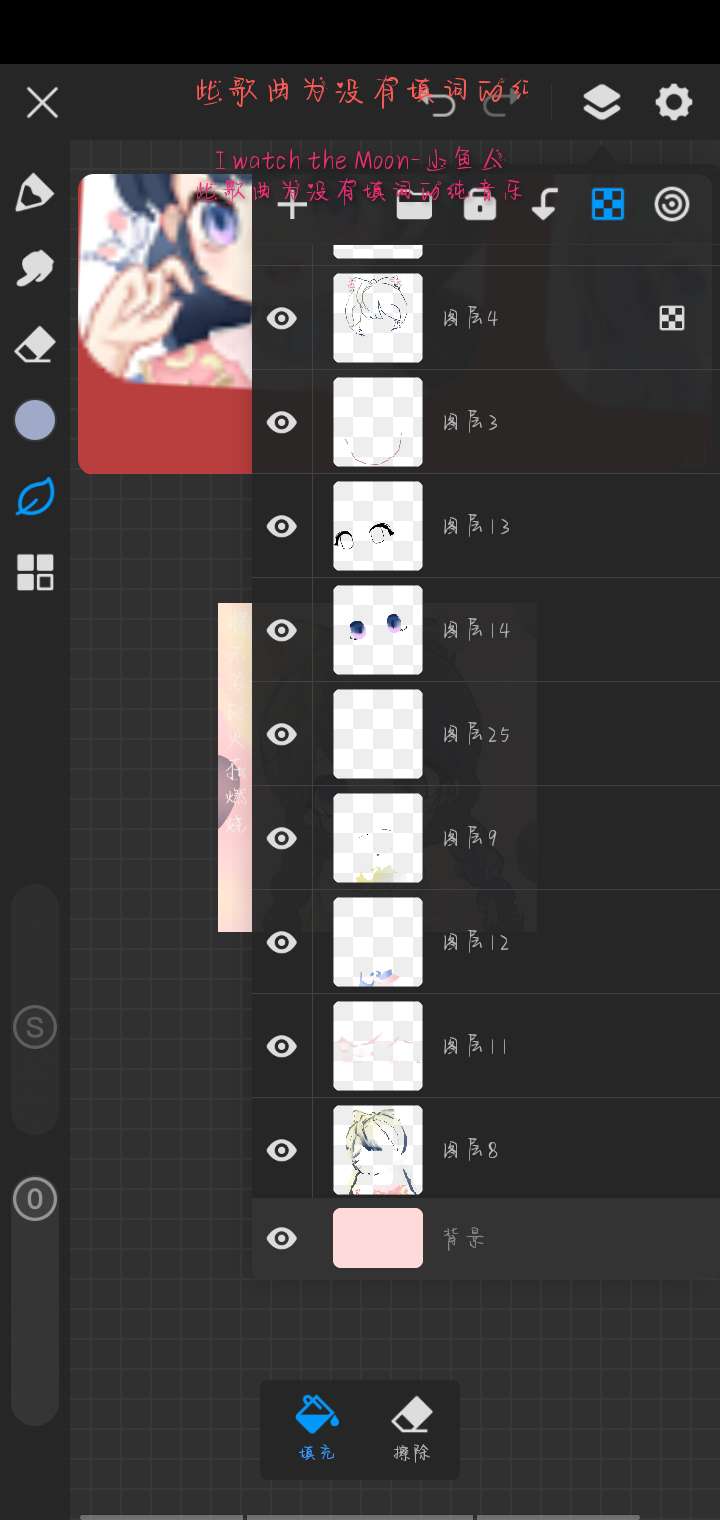
Task: Toggle the blue checkerboard alpha lock
Action: [608, 205]
